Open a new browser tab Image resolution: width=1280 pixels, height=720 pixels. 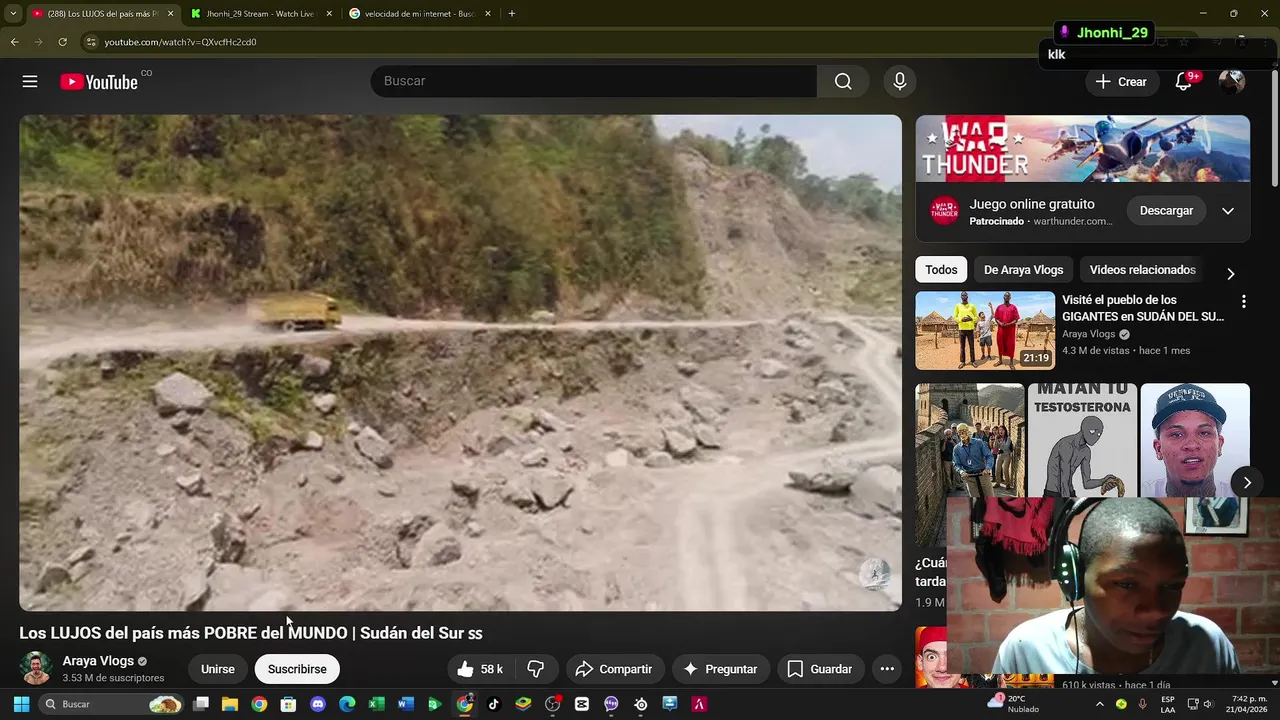pyautogui.click(x=511, y=14)
